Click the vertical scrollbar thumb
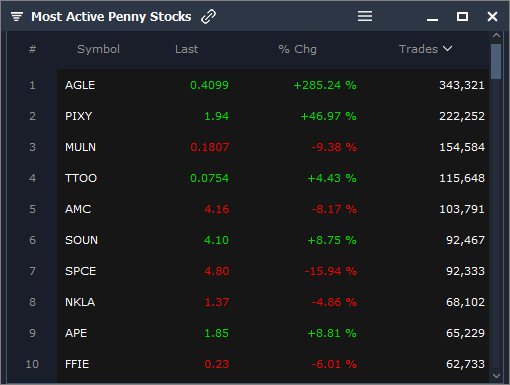Screen dimensions: 510x385 coord(496,61)
